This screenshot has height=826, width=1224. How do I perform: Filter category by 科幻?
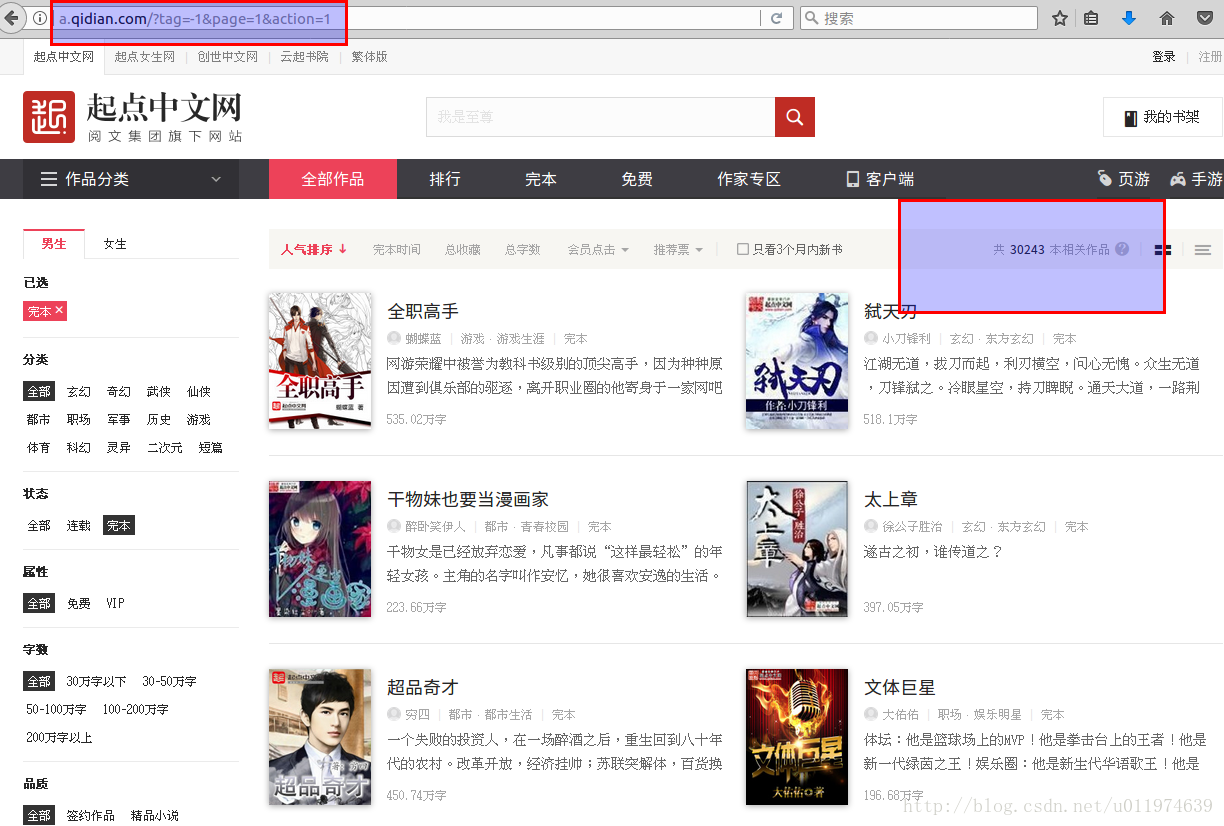point(79,447)
